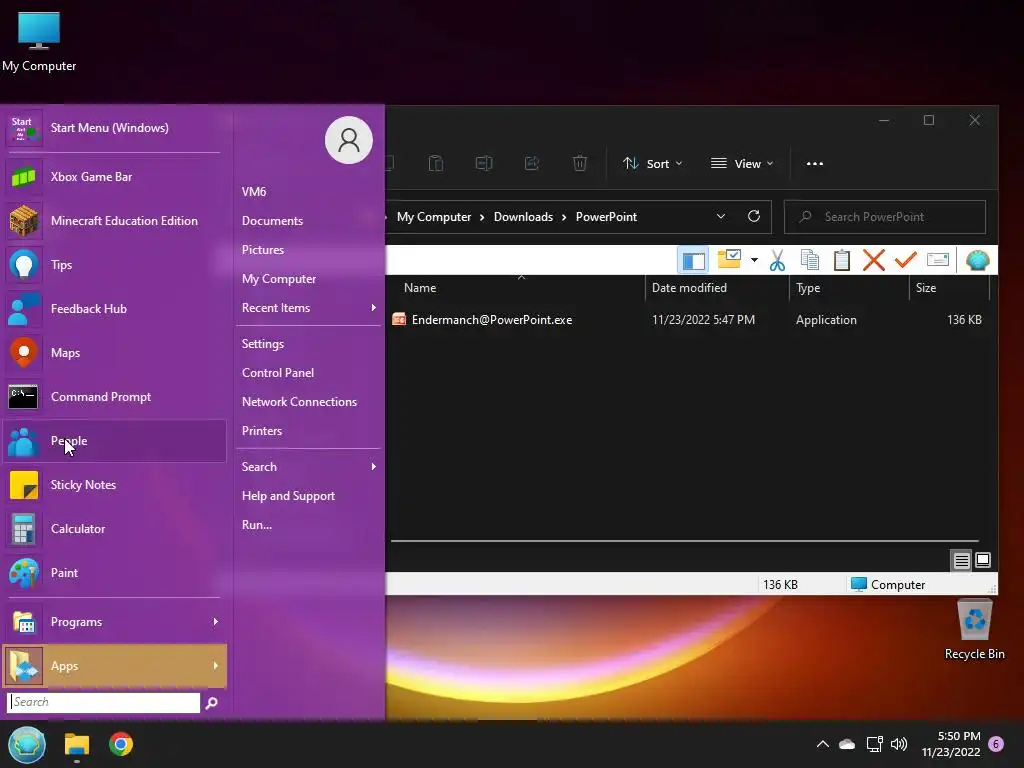Click the Start button on taskbar
1024x768 pixels.
click(x=27, y=744)
